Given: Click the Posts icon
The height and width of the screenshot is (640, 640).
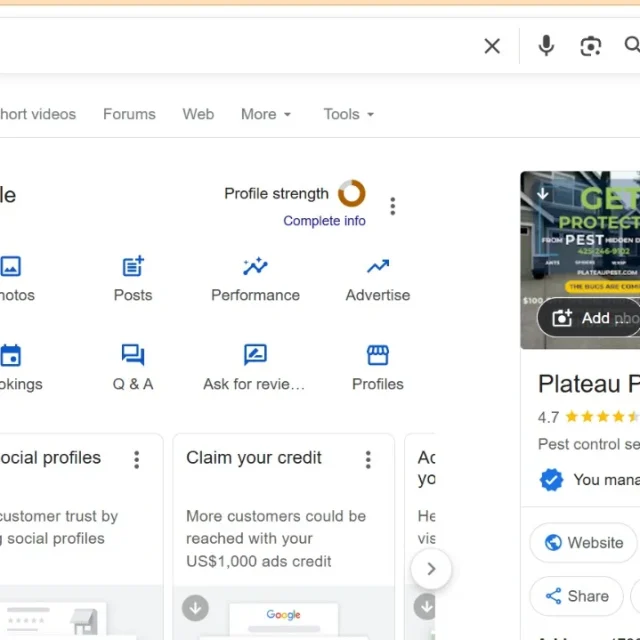Looking at the screenshot, I should point(133,266).
